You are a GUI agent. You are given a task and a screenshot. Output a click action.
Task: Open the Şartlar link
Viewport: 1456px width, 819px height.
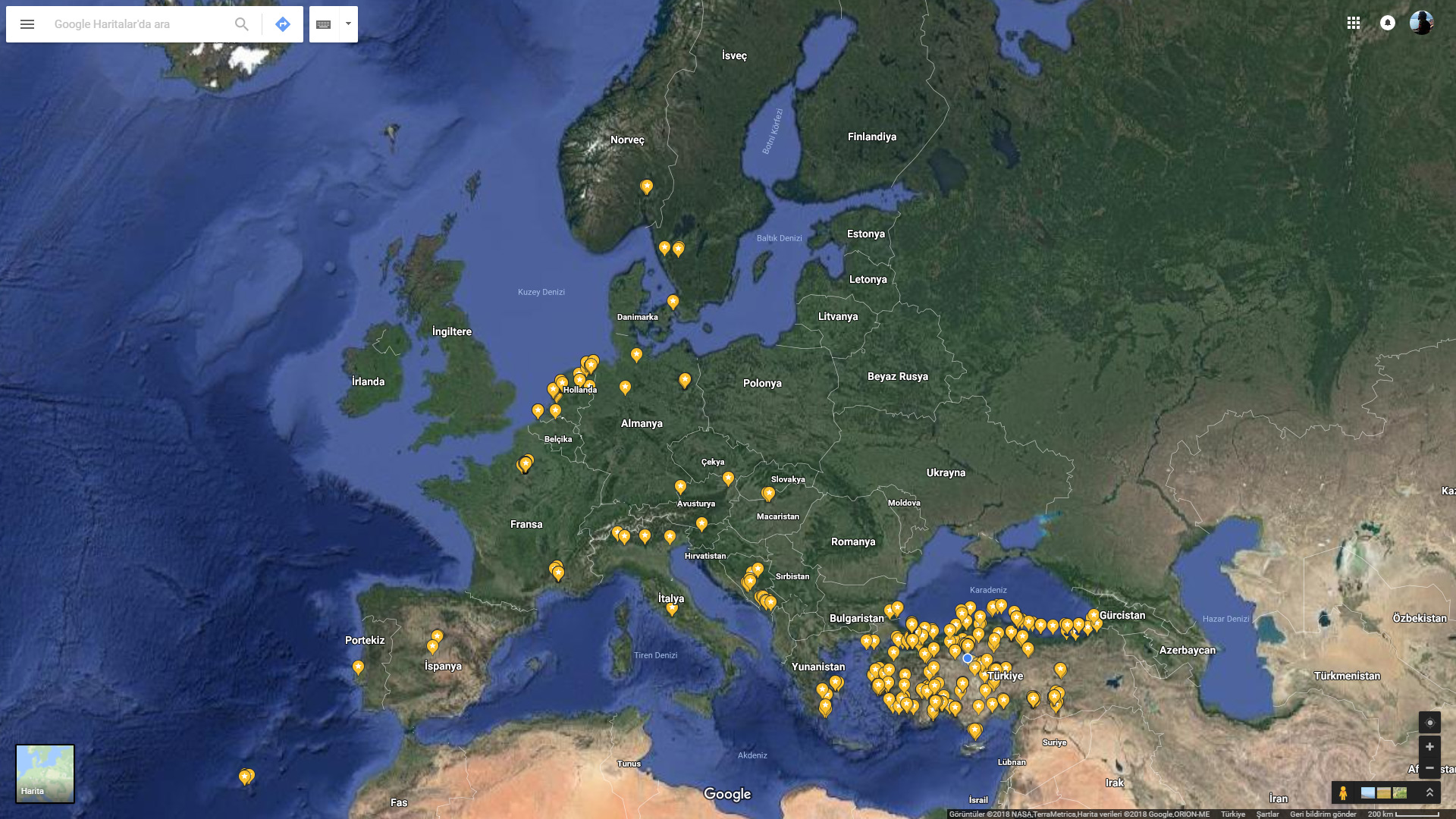(x=1267, y=814)
